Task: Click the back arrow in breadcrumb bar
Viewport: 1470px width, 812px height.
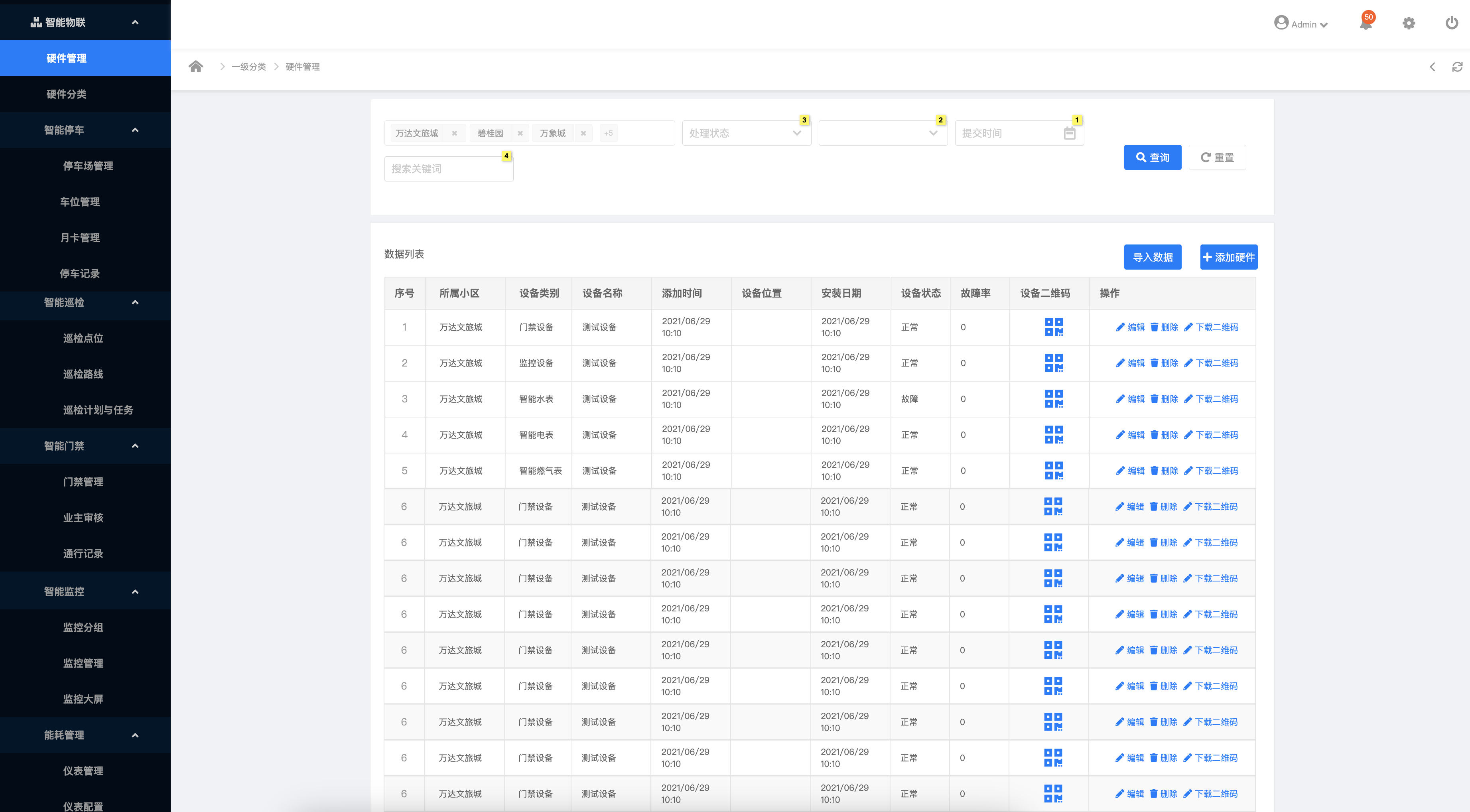Action: (1433, 67)
